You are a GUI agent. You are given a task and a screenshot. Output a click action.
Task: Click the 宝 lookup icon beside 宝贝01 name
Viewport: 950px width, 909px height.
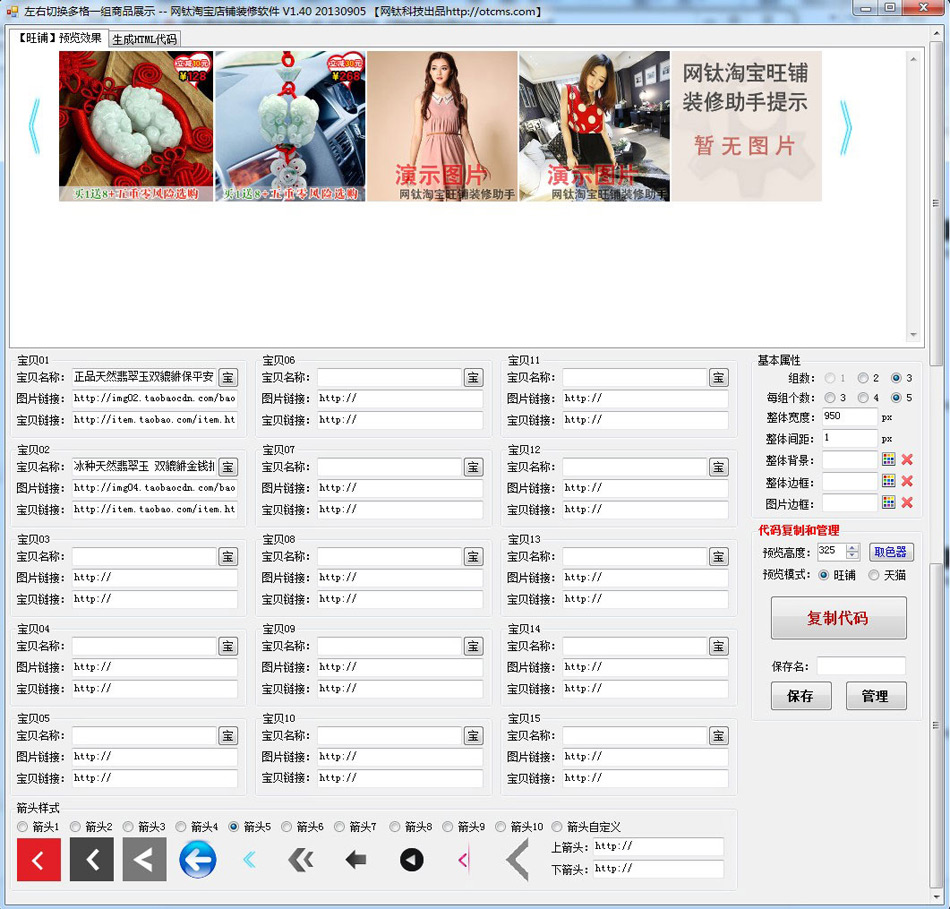228,377
